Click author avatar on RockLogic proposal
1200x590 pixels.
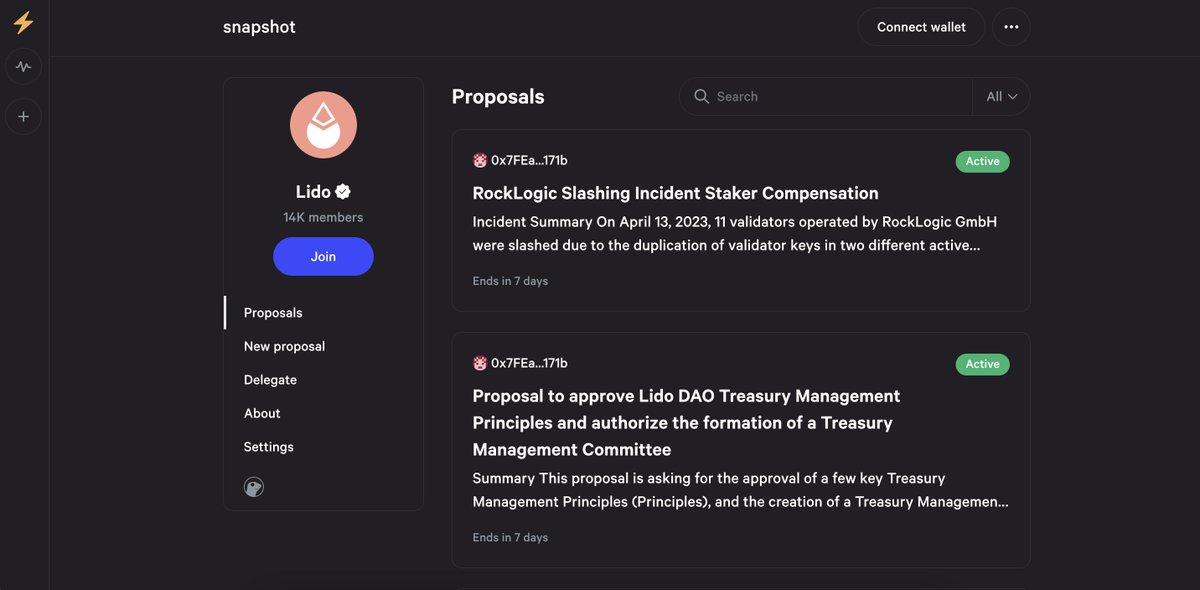pyautogui.click(x=480, y=160)
